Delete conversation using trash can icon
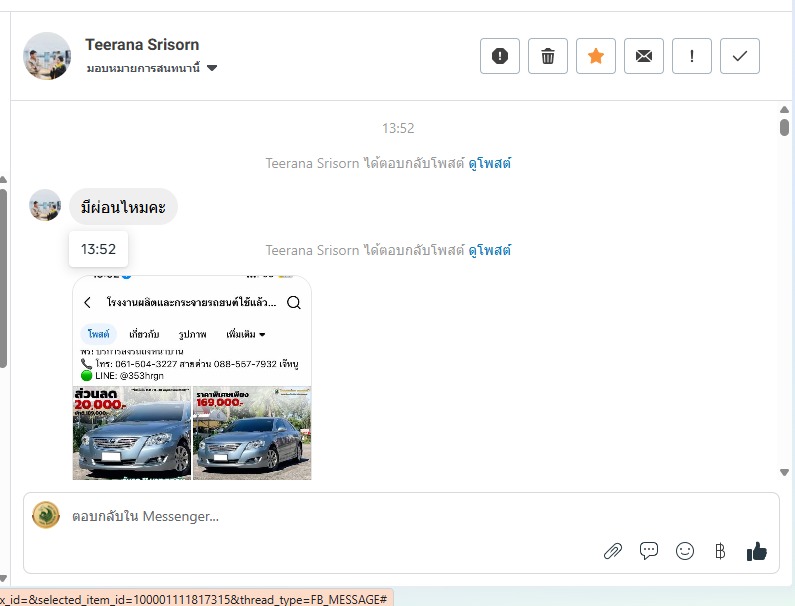 [548, 56]
